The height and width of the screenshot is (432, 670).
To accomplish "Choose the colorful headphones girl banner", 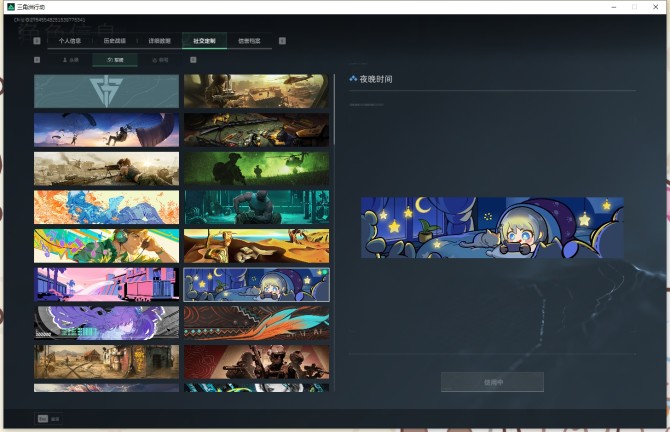I will [106, 246].
